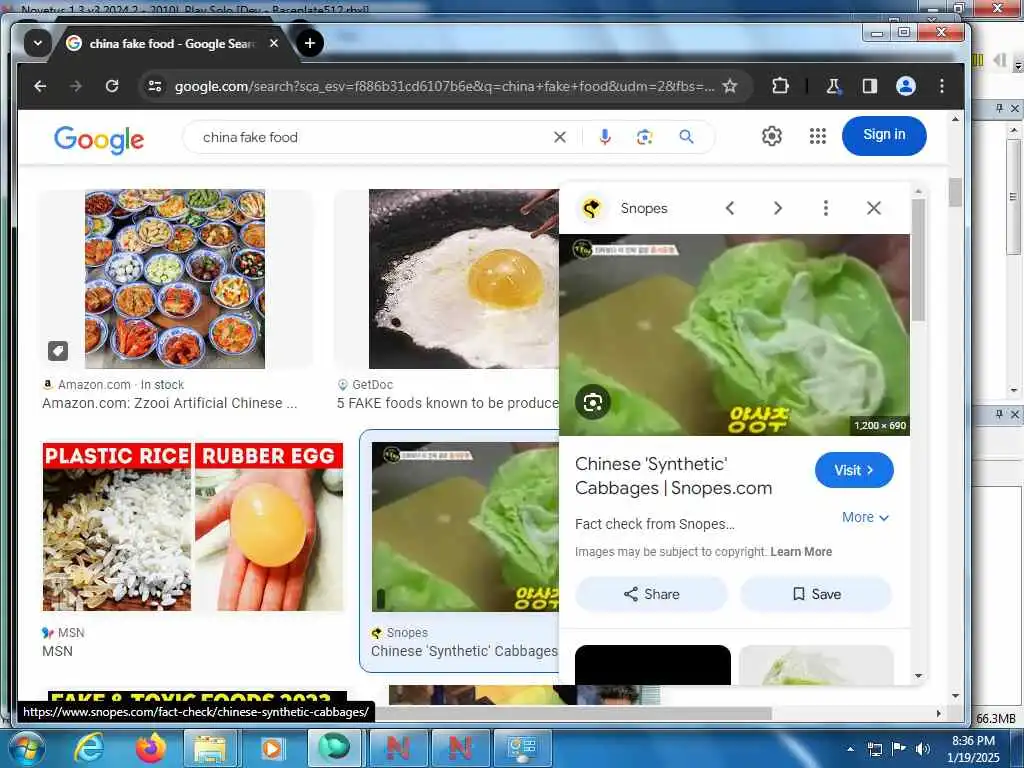The image size is (1024, 768).
Task: Click the china fake food search field
Action: coord(372,137)
